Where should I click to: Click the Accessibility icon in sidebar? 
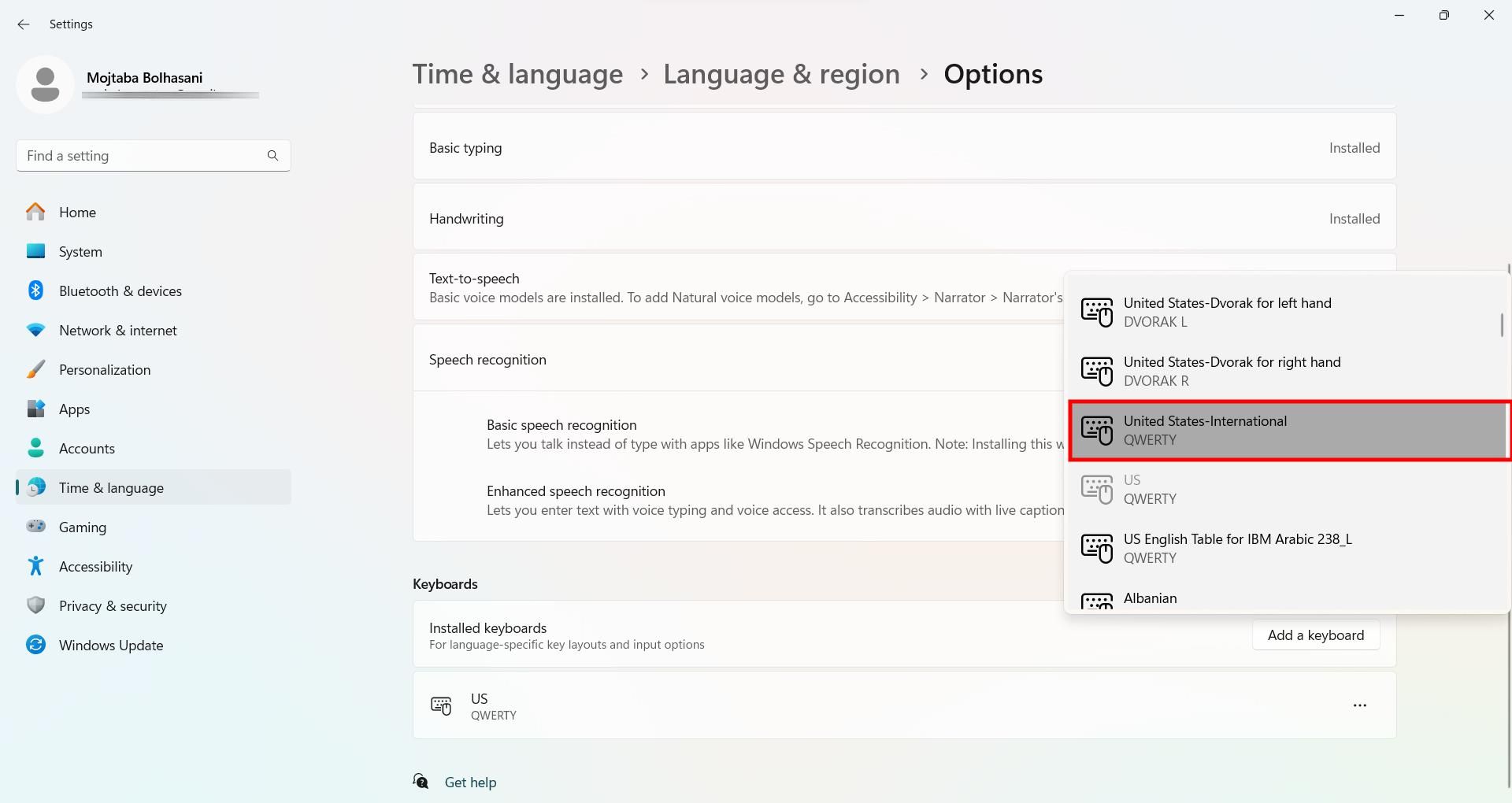(x=35, y=567)
